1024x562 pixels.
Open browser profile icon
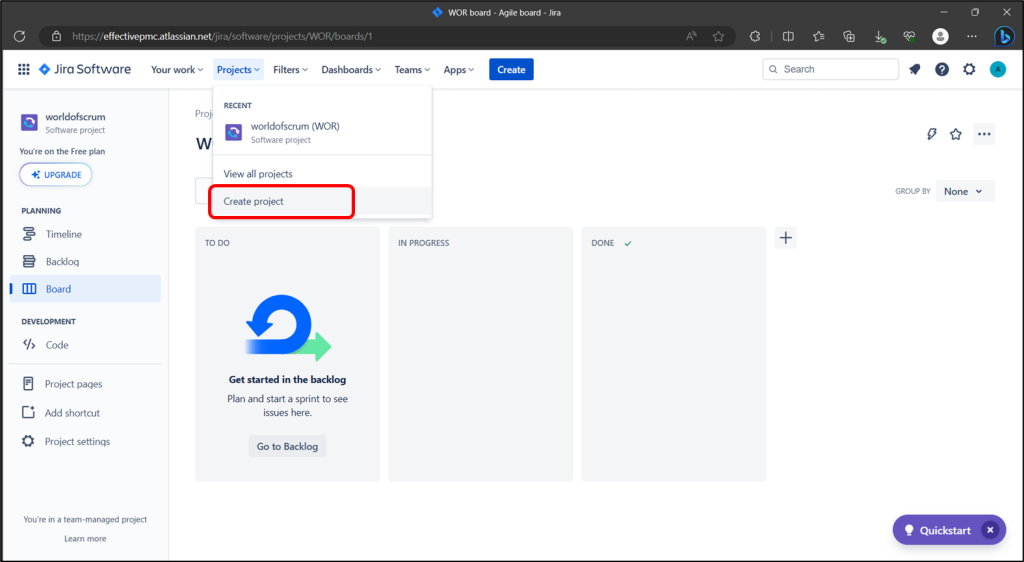940,37
